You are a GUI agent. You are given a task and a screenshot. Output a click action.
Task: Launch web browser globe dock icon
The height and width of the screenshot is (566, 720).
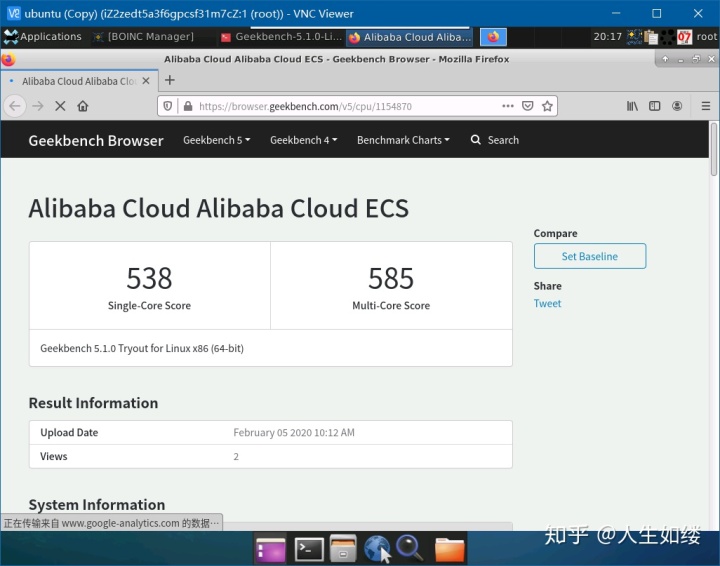[x=377, y=548]
